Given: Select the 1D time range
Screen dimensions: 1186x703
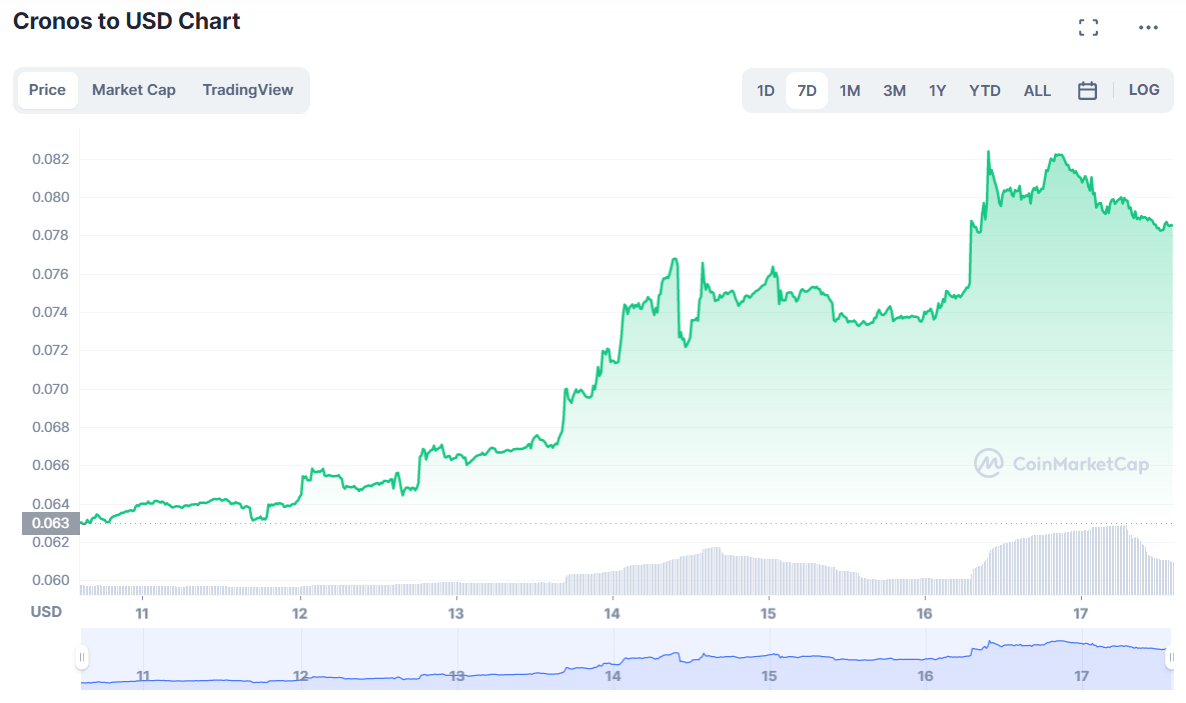Looking at the screenshot, I should (x=765, y=91).
